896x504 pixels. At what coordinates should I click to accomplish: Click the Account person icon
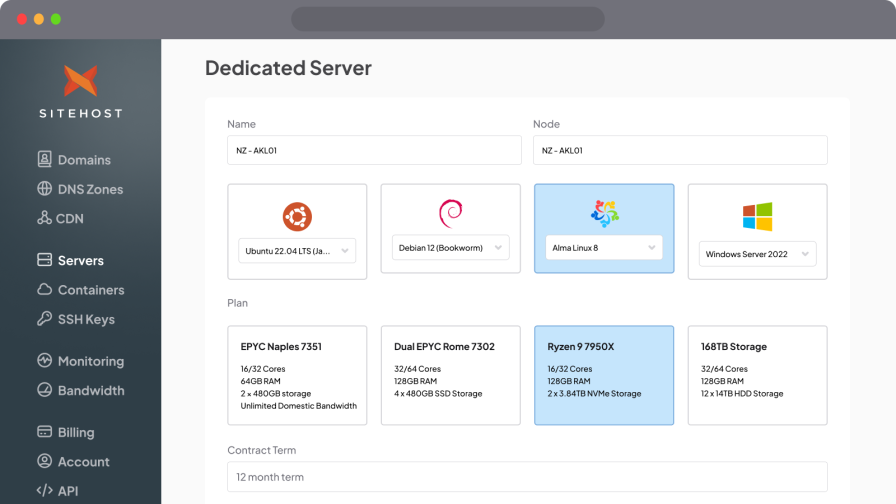coord(45,461)
